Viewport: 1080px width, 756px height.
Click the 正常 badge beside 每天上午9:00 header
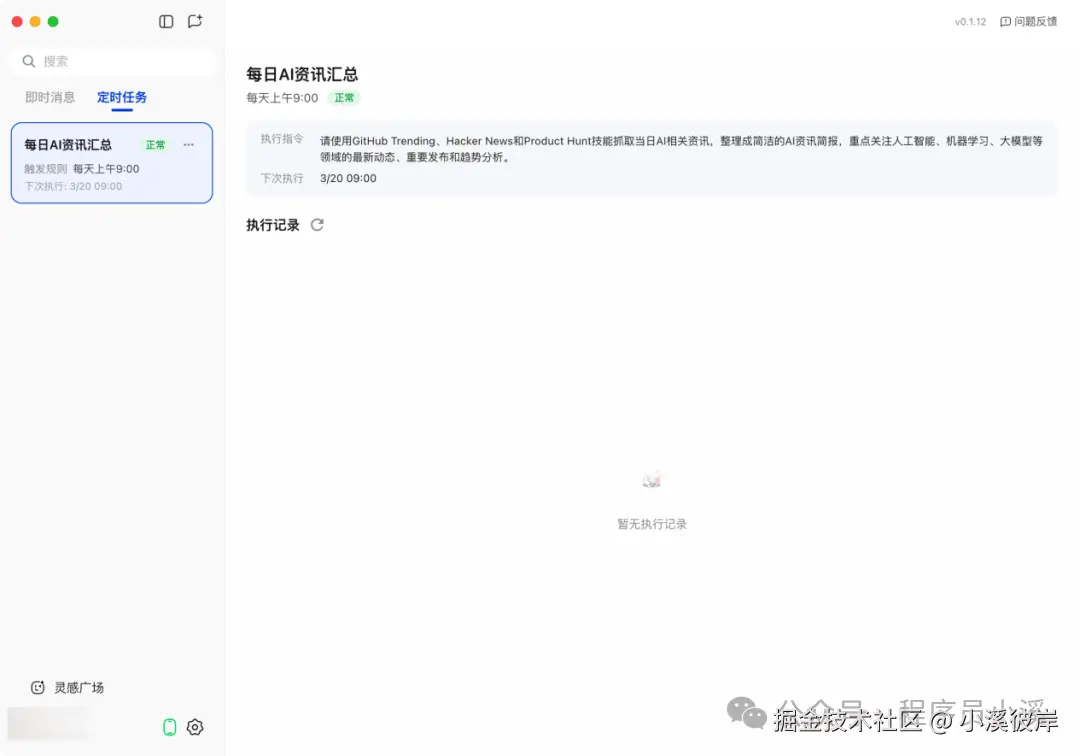(x=344, y=98)
